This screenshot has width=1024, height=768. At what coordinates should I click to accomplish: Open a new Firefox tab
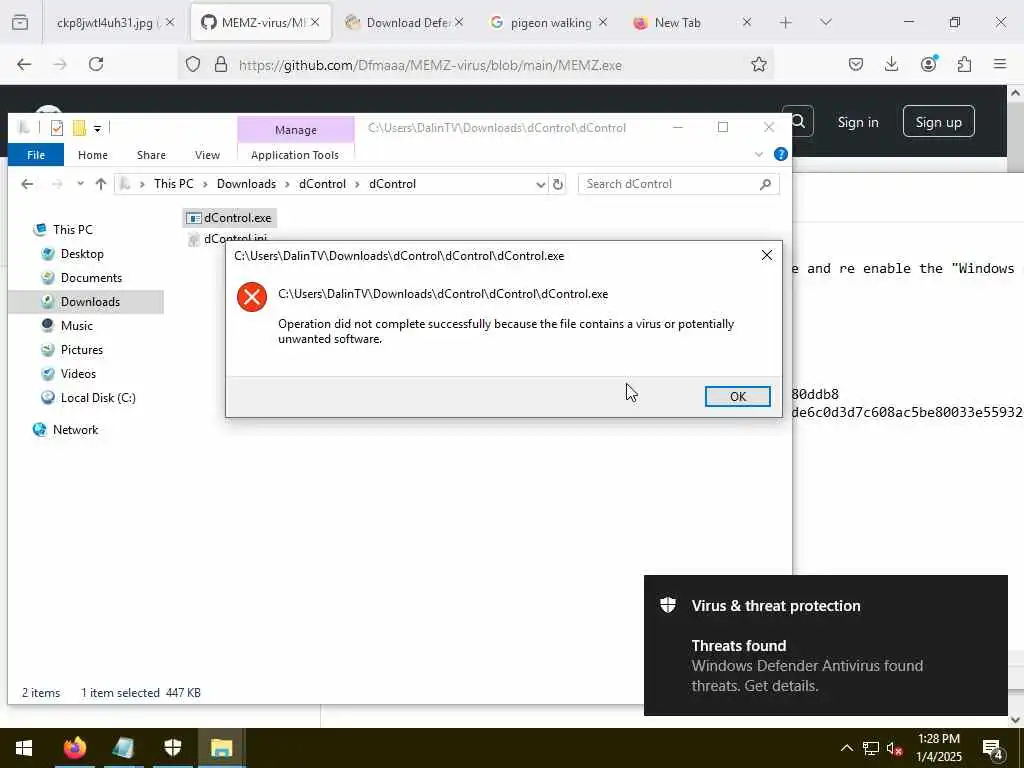[x=786, y=23]
